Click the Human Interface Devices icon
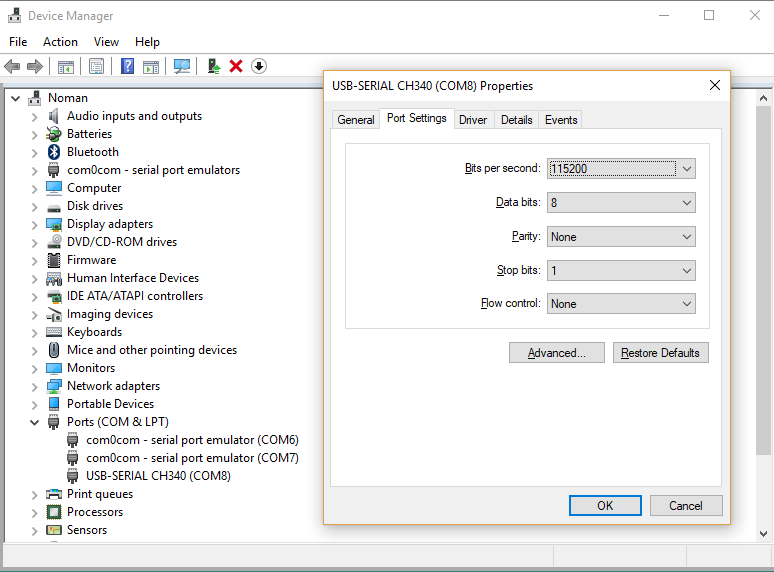 (54, 278)
